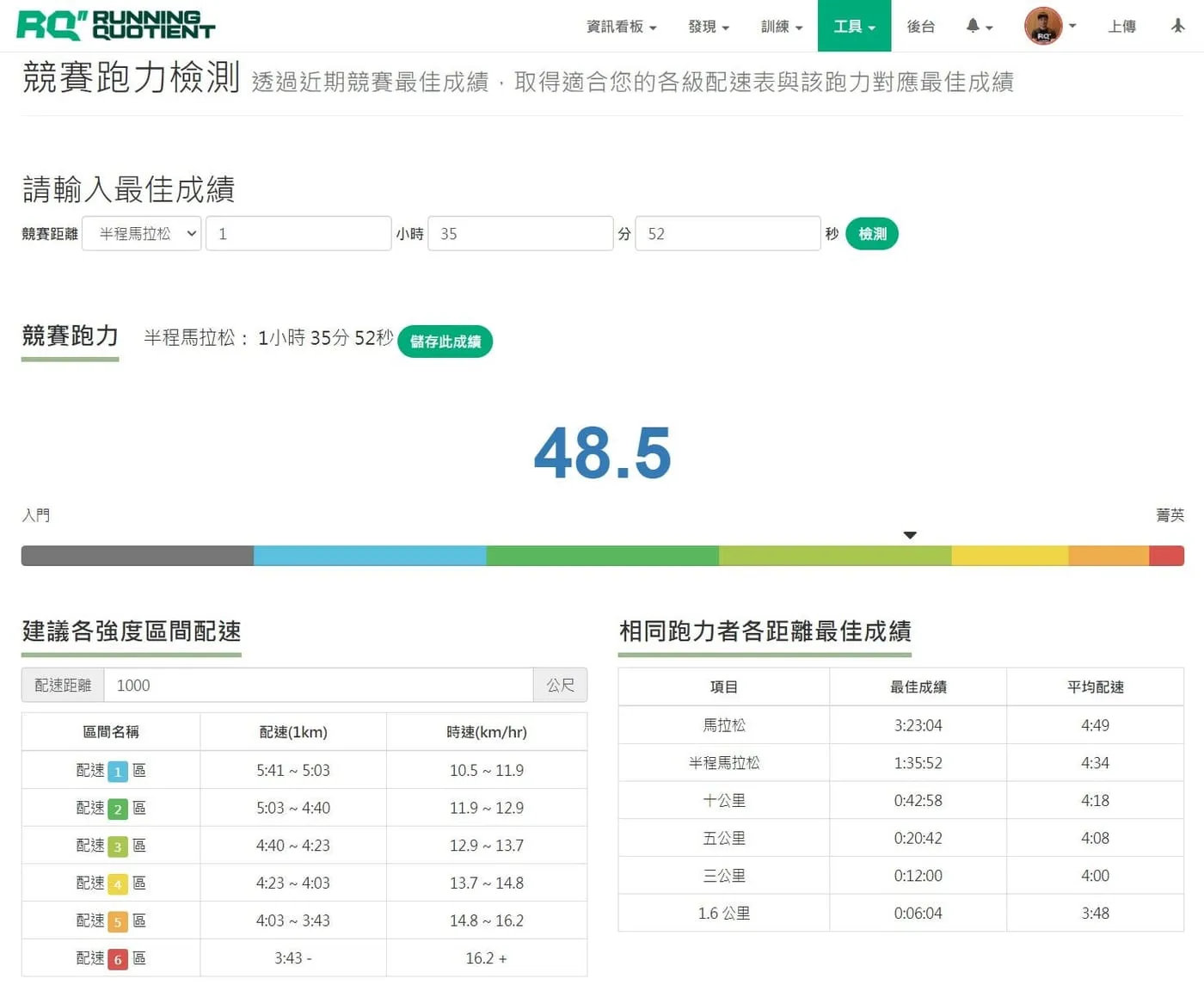This screenshot has height=985, width=1204.
Task: Click the runner icon in the navbar
Action: pos(1178,26)
